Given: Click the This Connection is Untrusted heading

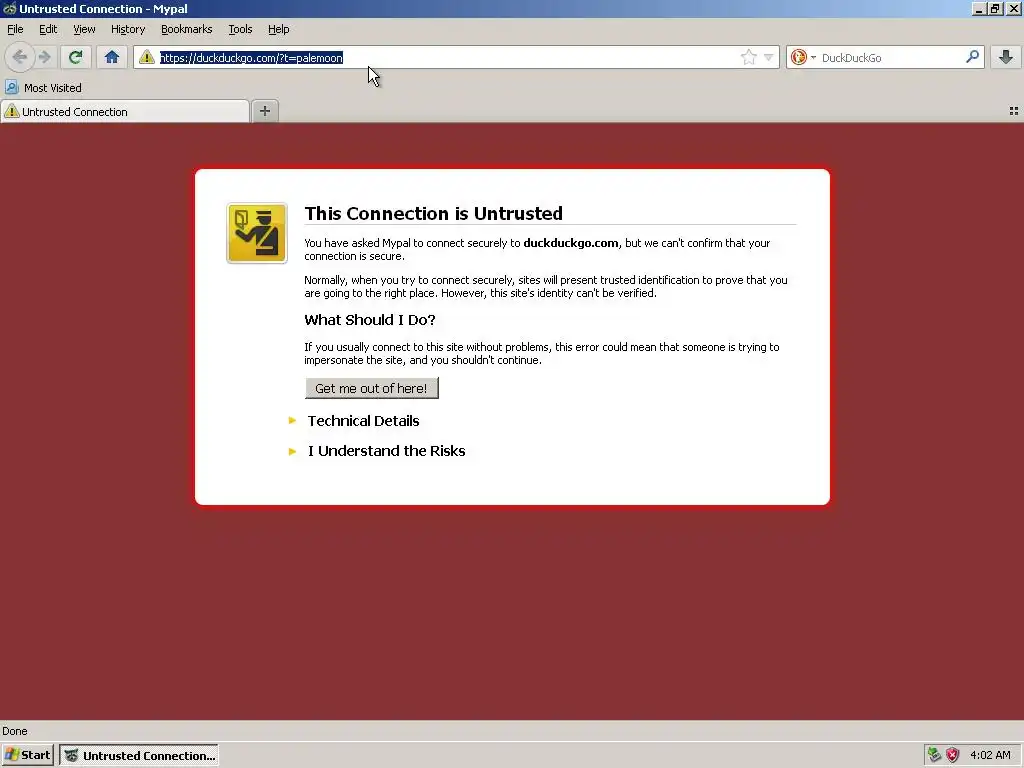Looking at the screenshot, I should (434, 214).
